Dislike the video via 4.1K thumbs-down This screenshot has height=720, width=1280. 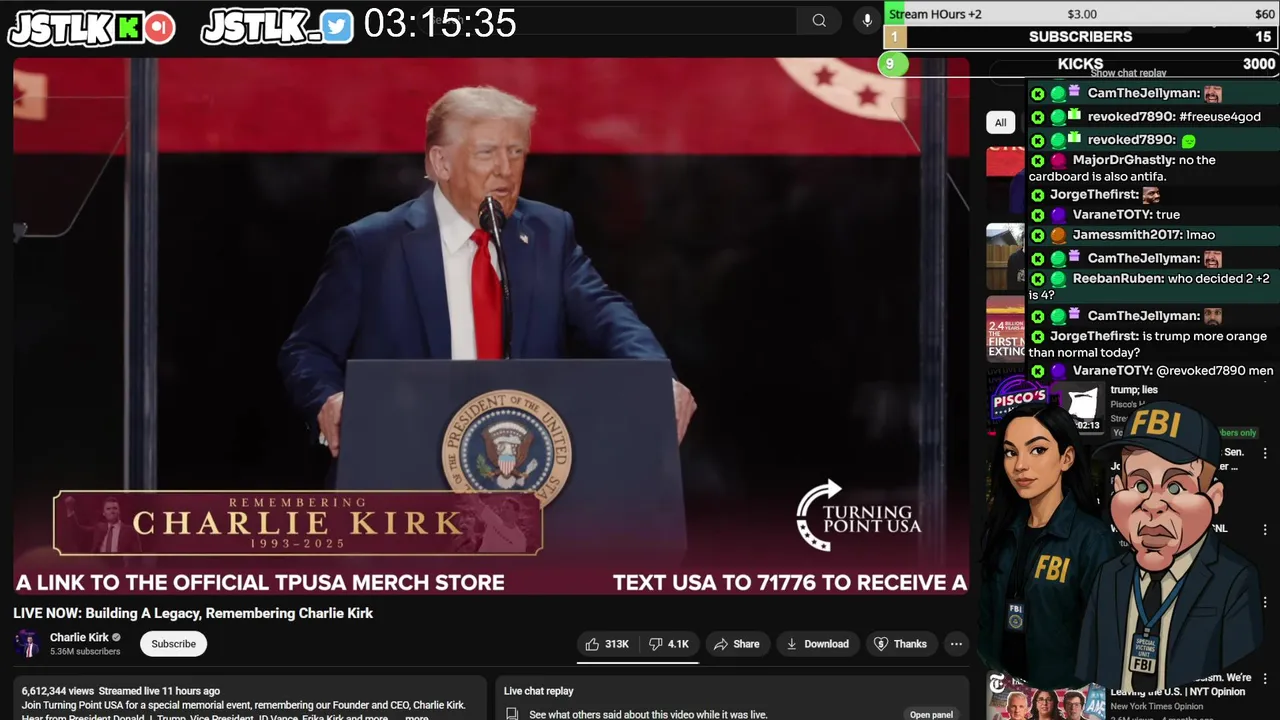coord(669,644)
